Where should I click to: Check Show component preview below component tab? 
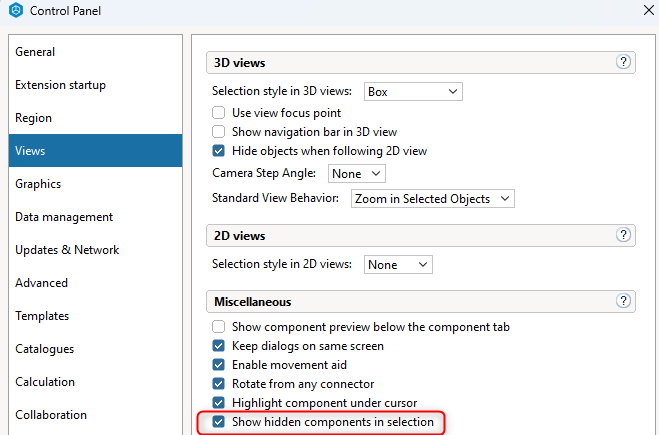pyautogui.click(x=219, y=327)
